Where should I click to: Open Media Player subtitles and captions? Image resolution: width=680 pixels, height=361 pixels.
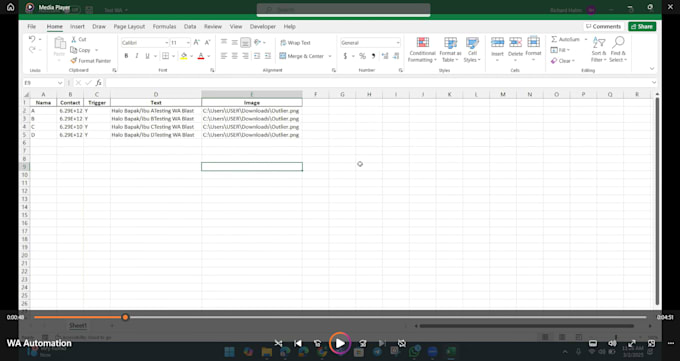click(592, 343)
